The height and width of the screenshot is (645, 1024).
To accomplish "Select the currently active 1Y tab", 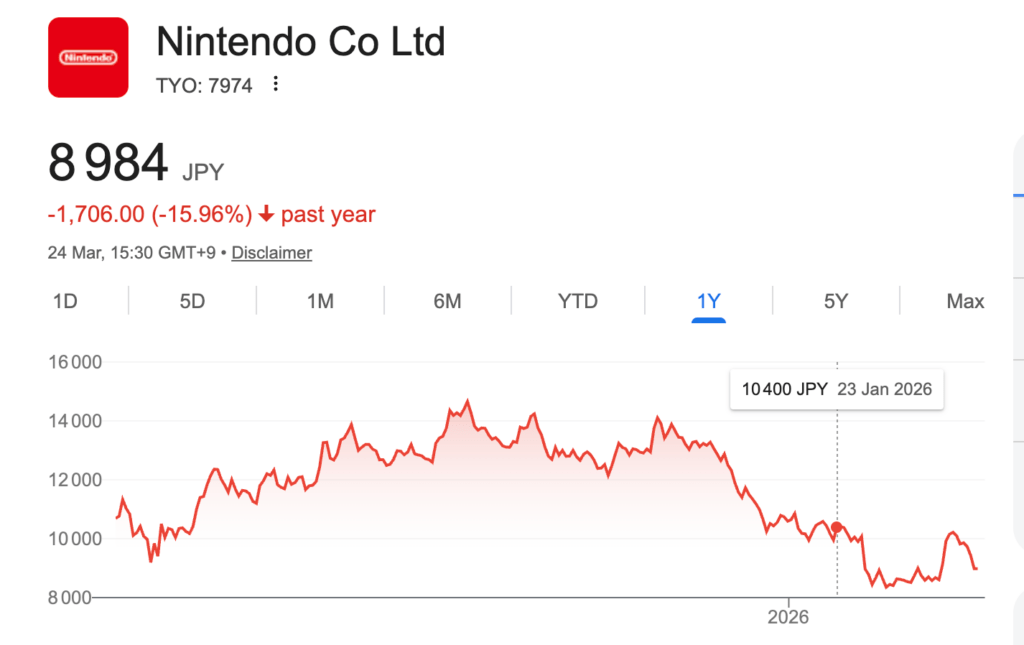I will pos(708,301).
